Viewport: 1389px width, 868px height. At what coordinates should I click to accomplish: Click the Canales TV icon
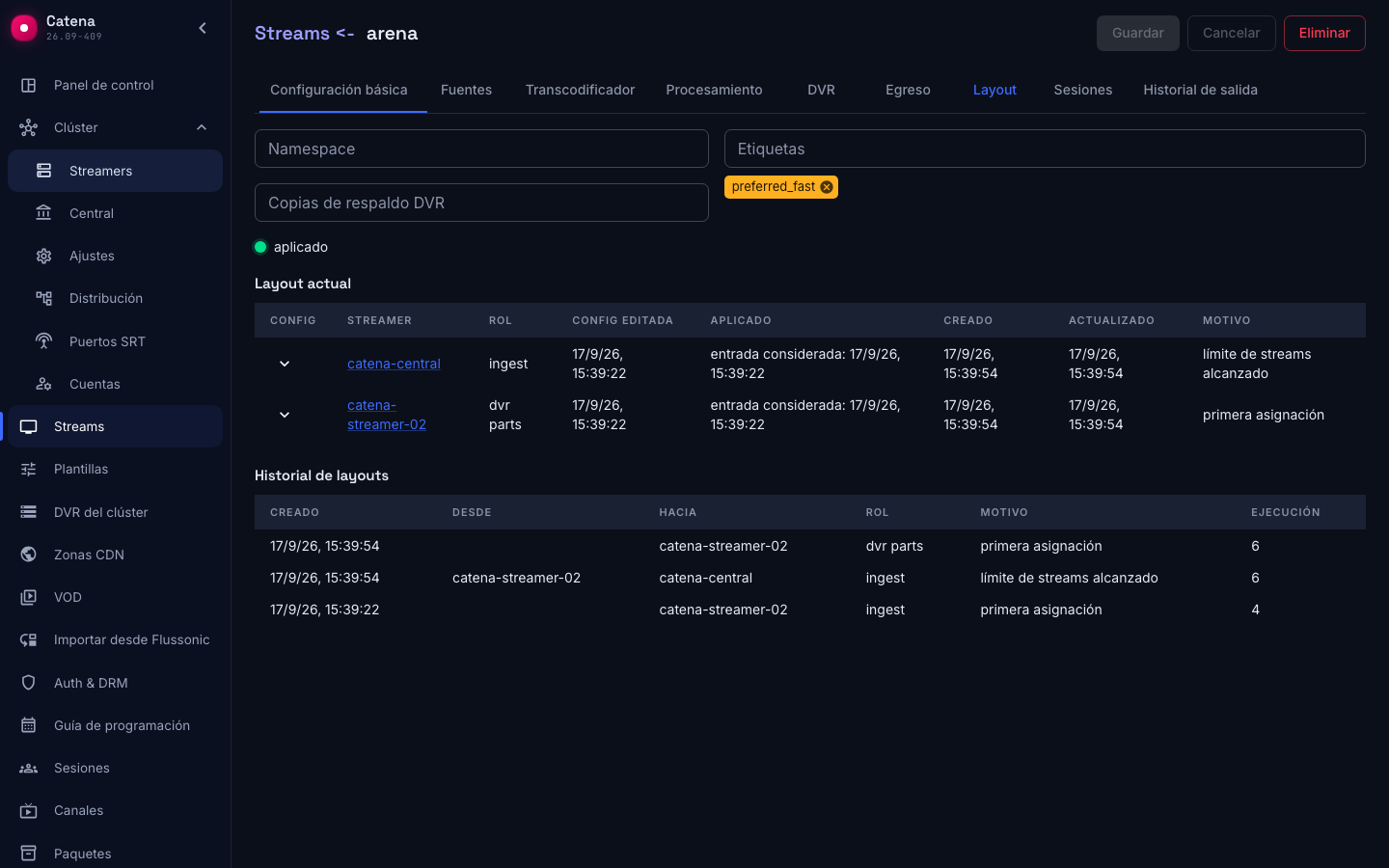click(29, 810)
